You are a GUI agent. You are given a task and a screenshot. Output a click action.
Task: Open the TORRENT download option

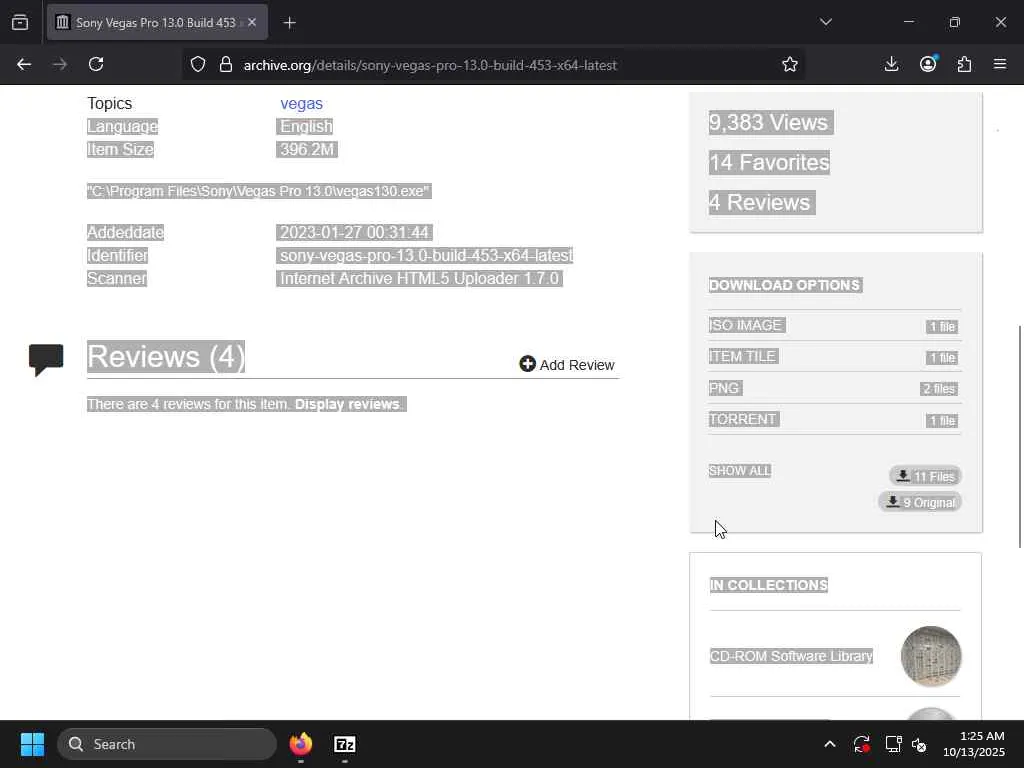(x=834, y=419)
